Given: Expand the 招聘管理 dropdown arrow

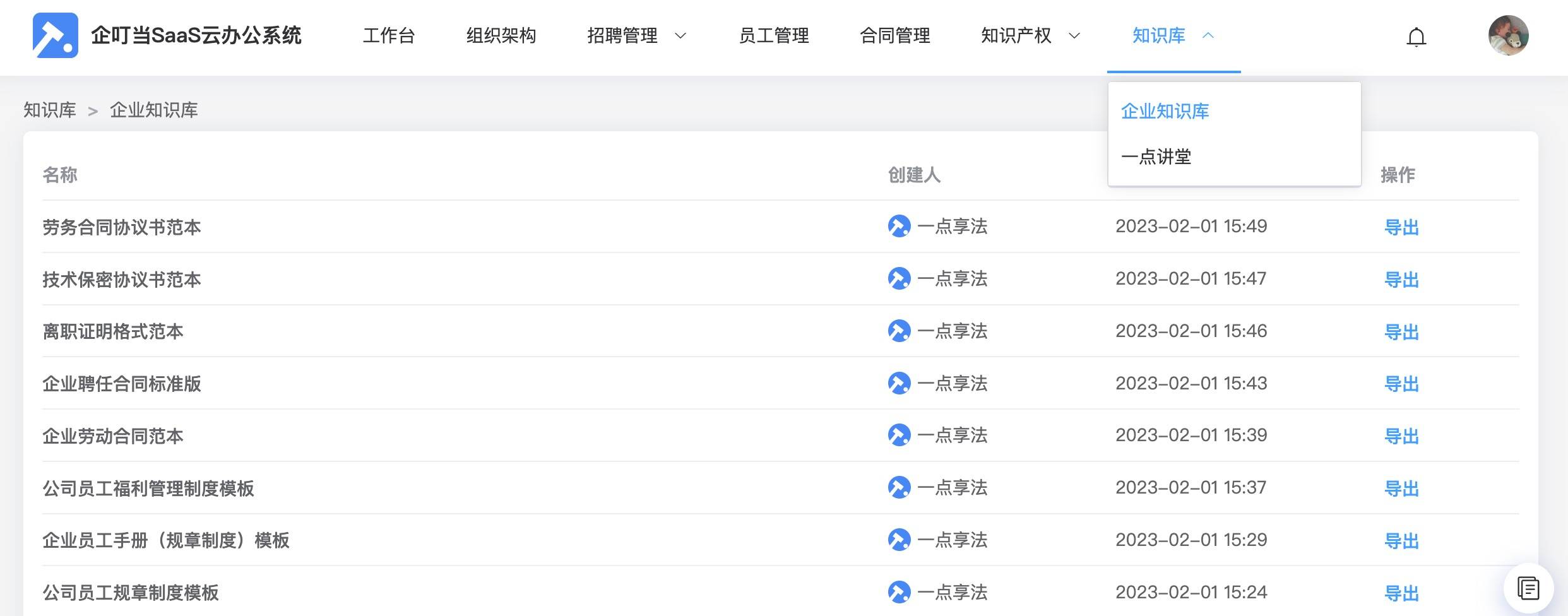Looking at the screenshot, I should (x=680, y=36).
